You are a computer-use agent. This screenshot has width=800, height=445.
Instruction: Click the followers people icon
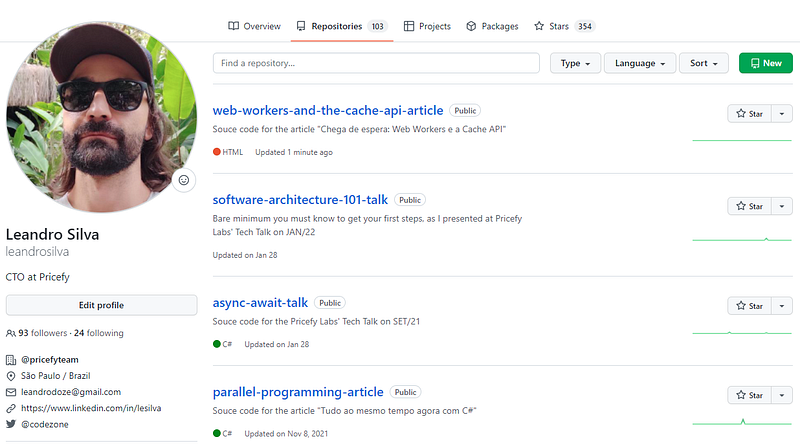coord(11,333)
